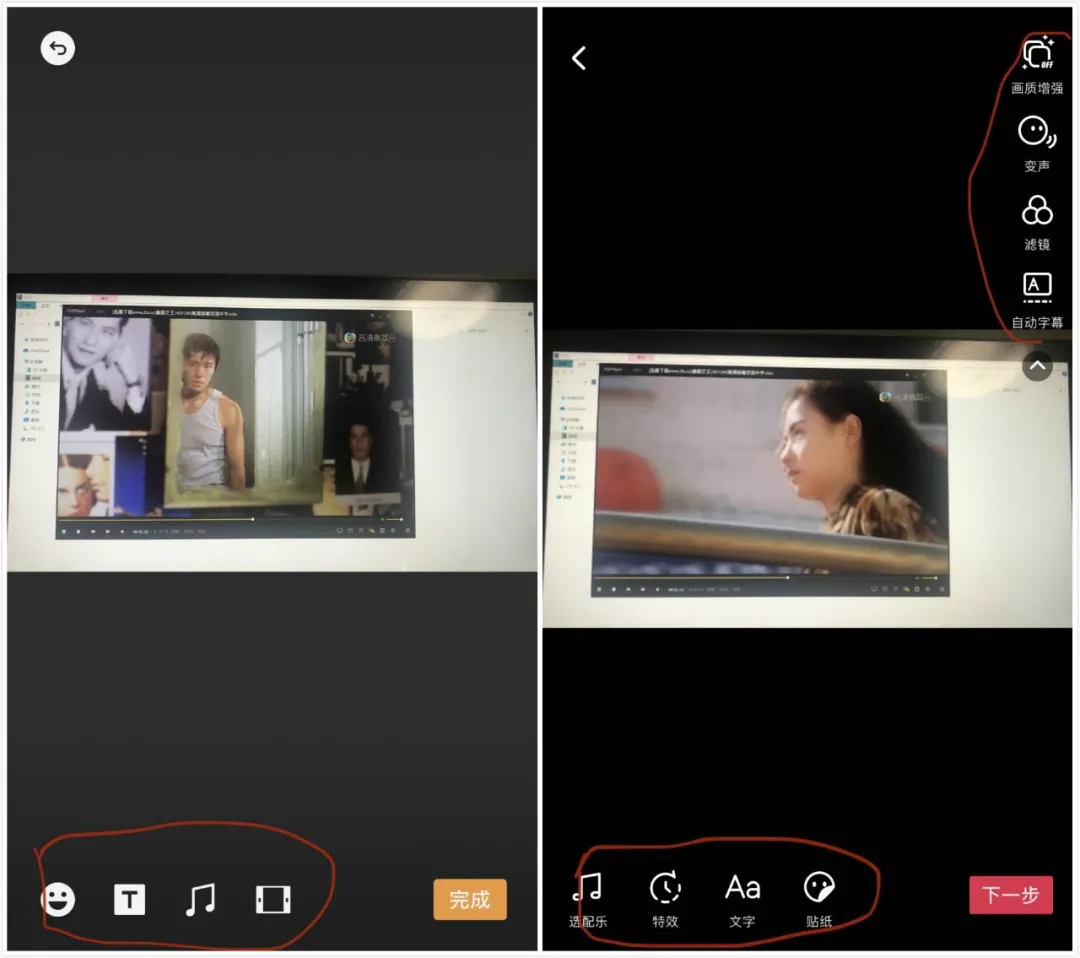Open the film strip clip trimming icon
Viewport: 1080px width, 958px height.
coord(273,900)
